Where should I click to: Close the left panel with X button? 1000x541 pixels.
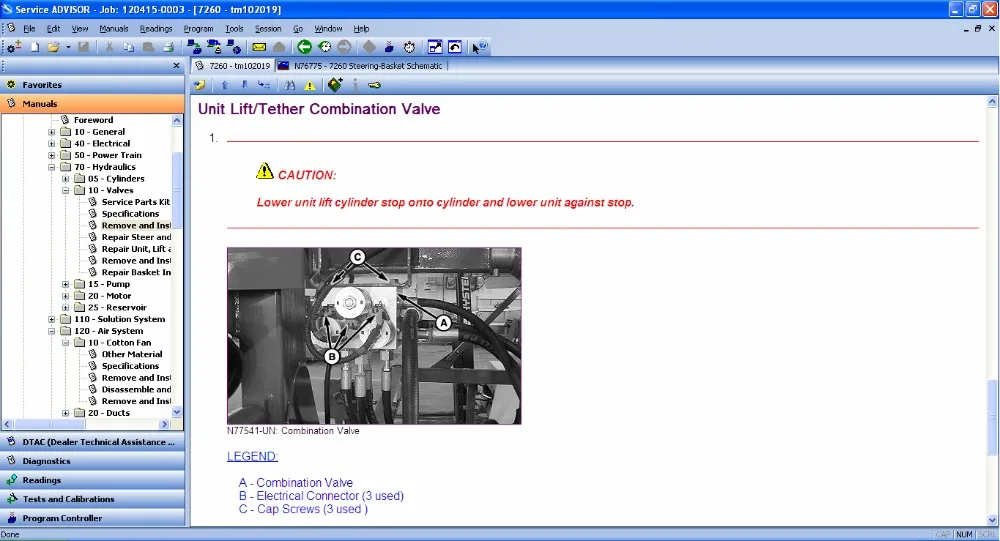177,66
